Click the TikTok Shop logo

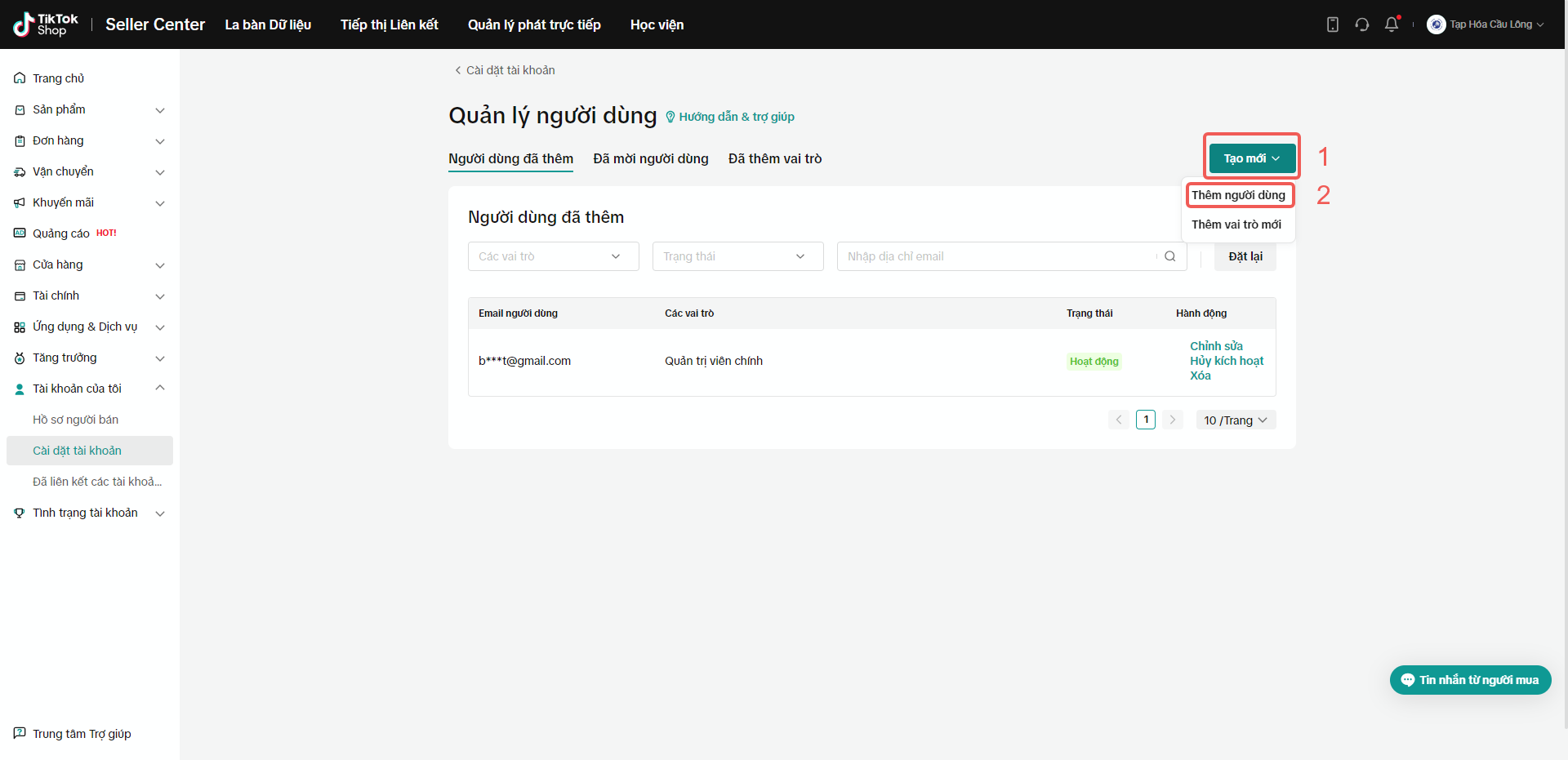click(47, 24)
